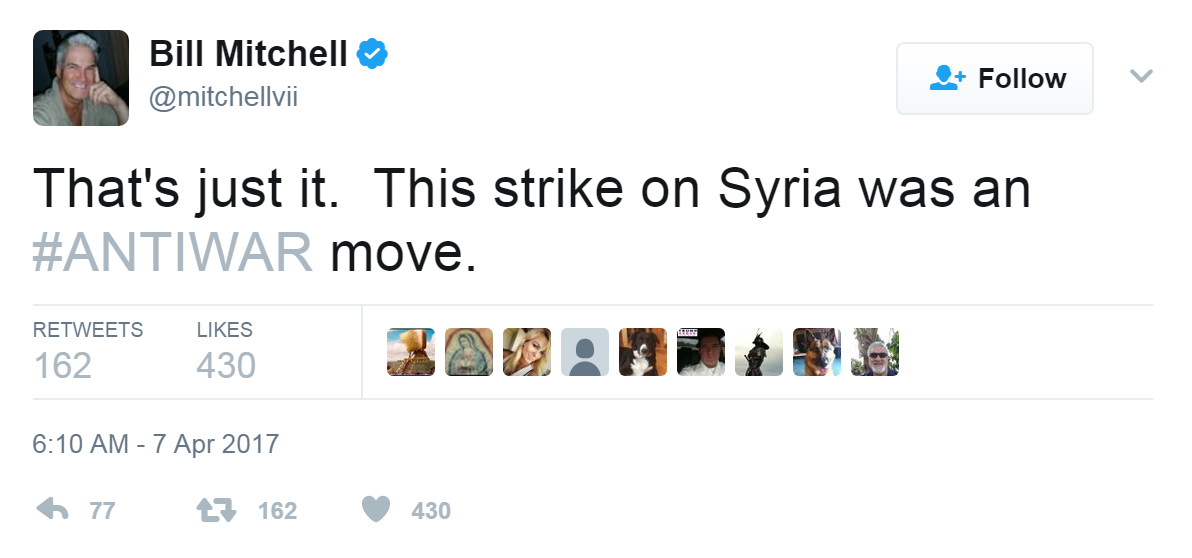Click the reply arrow icon
The width and height of the screenshot is (1192, 558).
52,510
